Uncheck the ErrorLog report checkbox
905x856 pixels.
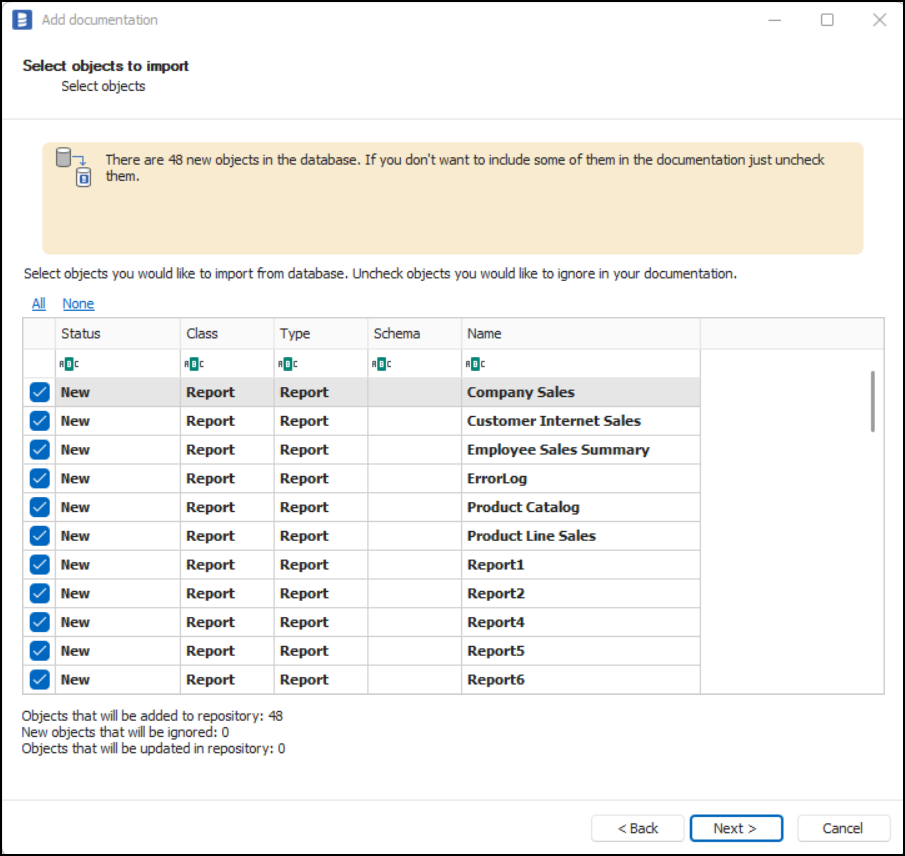click(x=39, y=479)
